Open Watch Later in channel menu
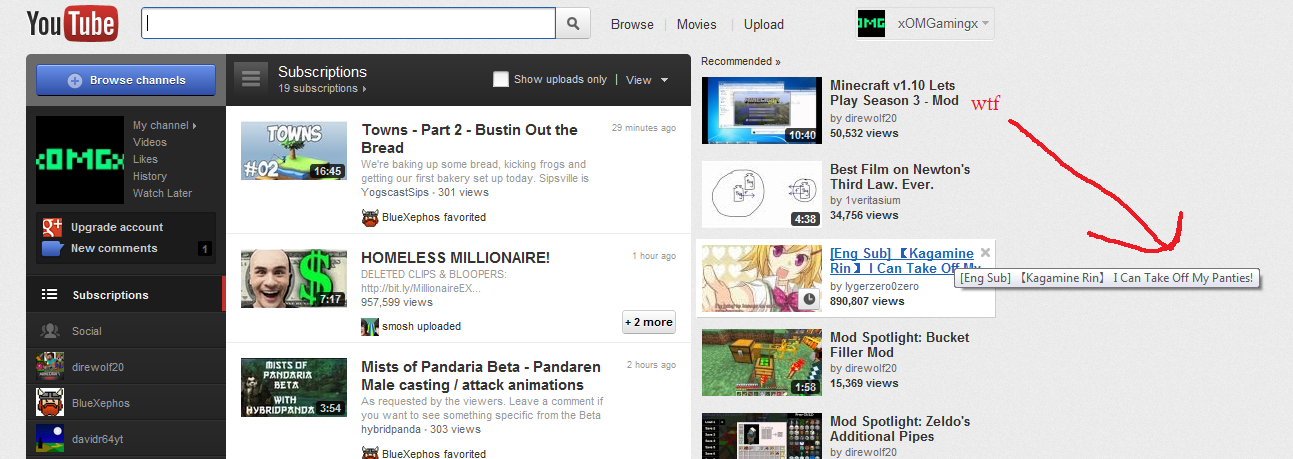Viewport: 1293px width, 459px height. 162,193
